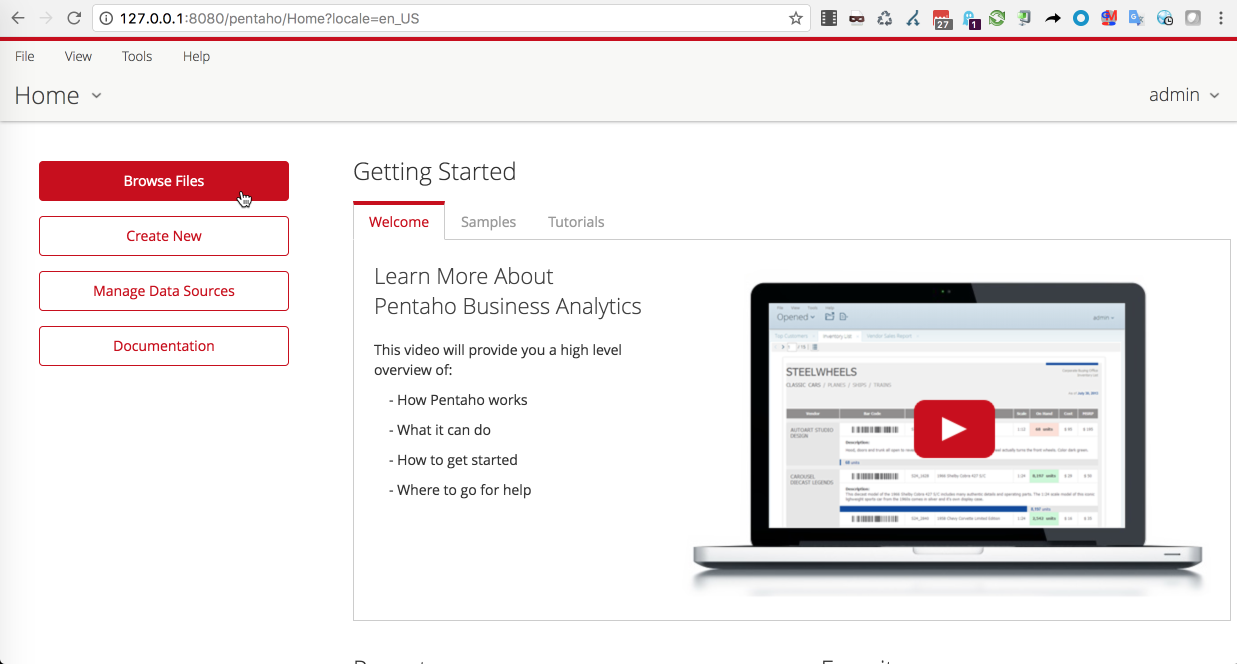Image resolution: width=1237 pixels, height=664 pixels.
Task: Expand the Home perspective dropdown
Action: (x=96, y=95)
